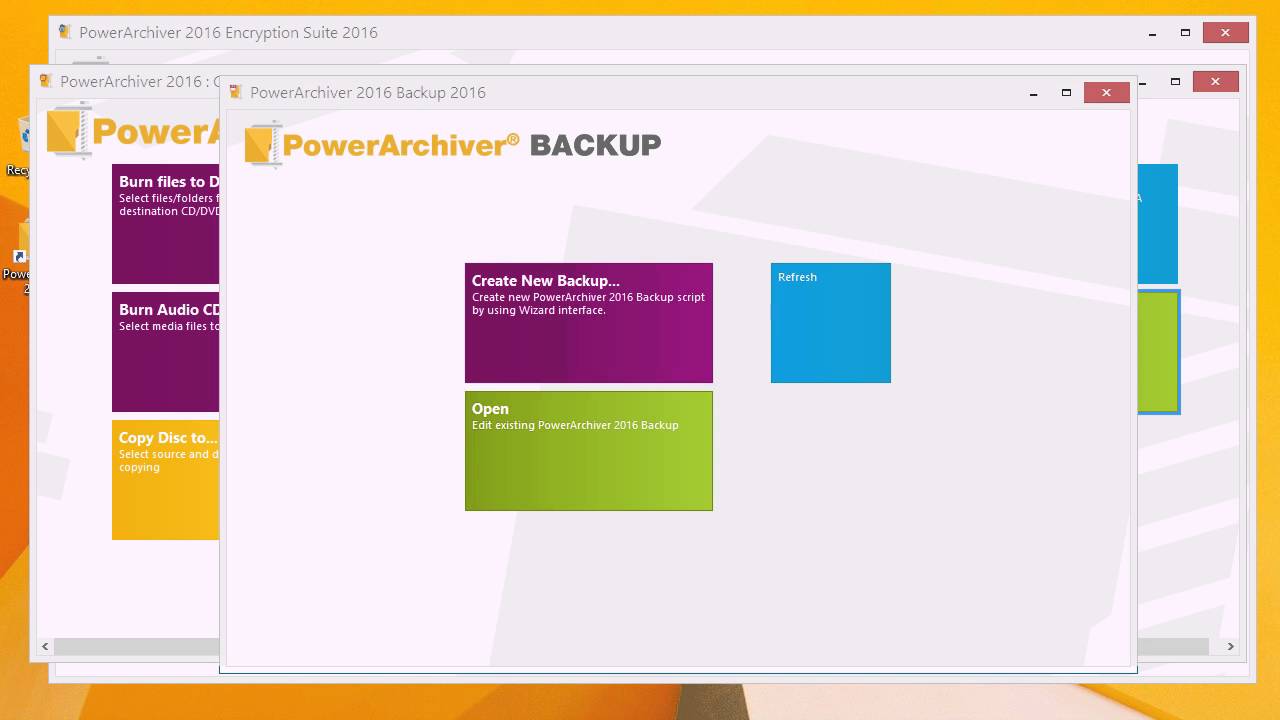Maximize the Encryption Suite 2016 window
1280x720 pixels.
point(1185,33)
